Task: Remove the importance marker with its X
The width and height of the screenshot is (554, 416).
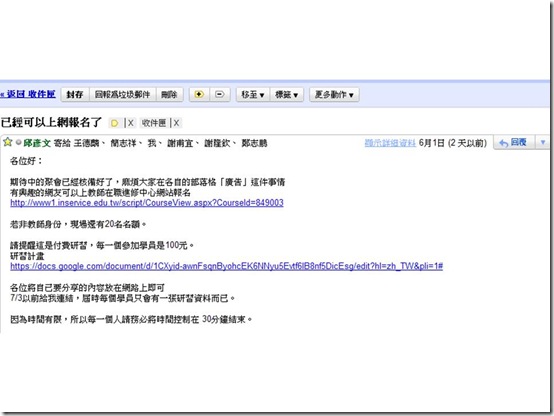Action: 130,123
